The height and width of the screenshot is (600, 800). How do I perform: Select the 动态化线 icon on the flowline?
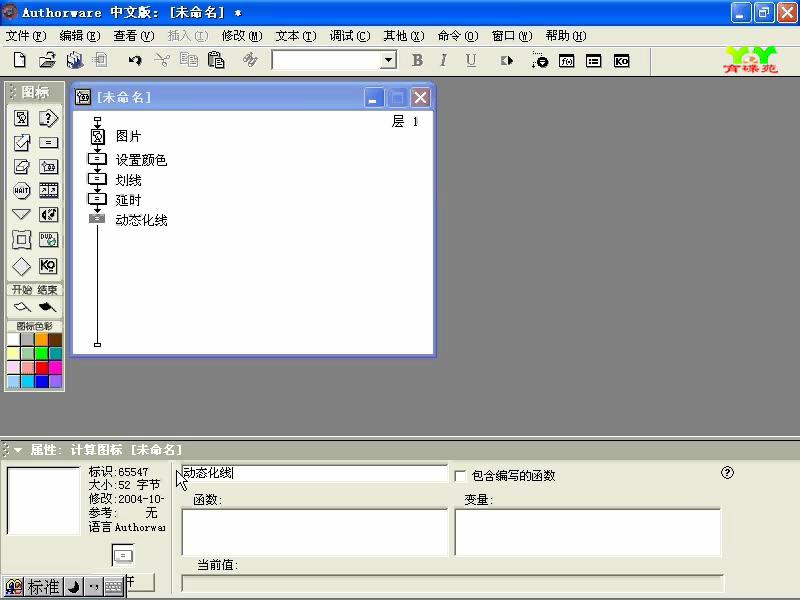[x=97, y=219]
